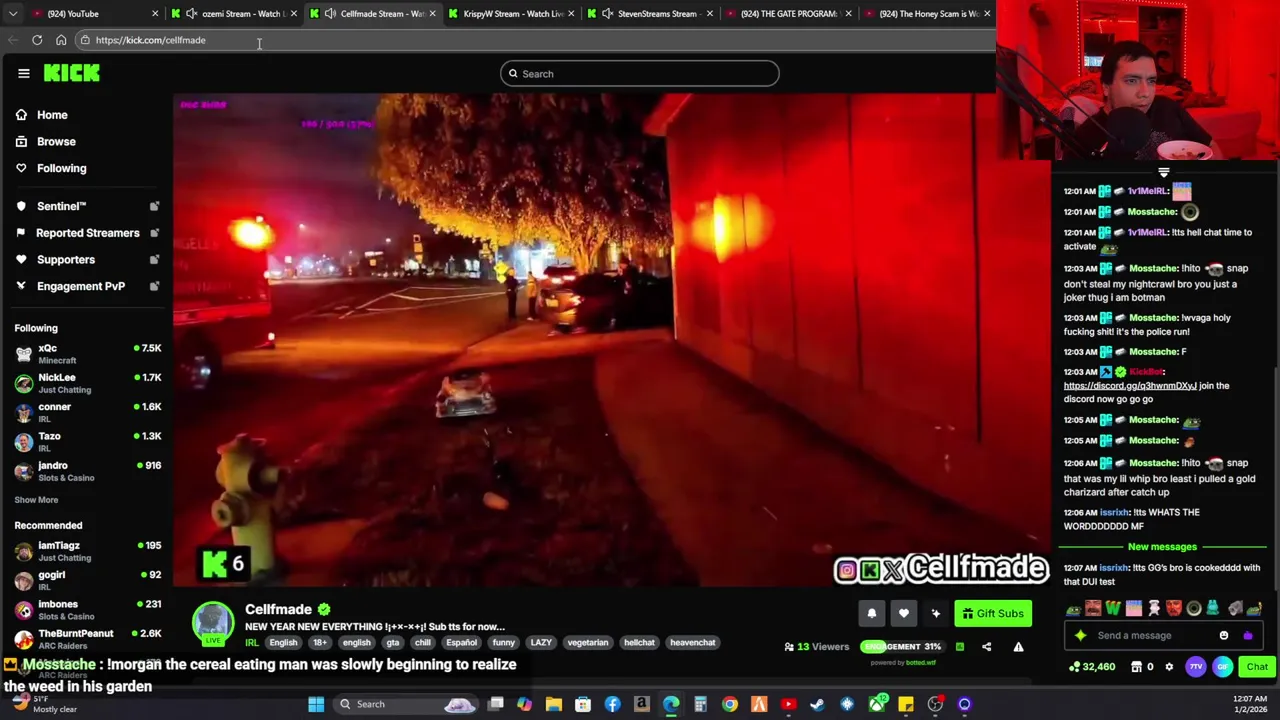Open Following in Kick sidebar
The image size is (1280, 720).
coord(61,168)
